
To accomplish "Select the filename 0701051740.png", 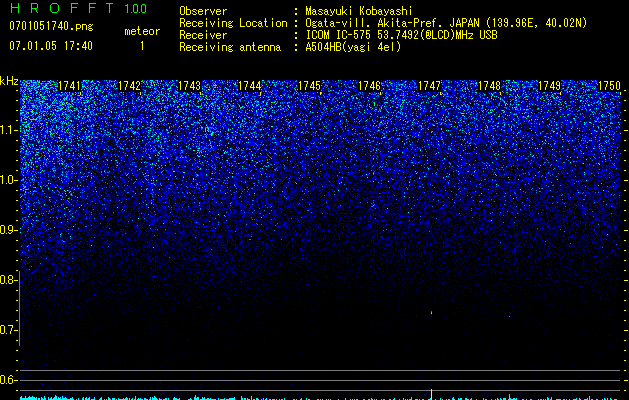I will 51,27.
